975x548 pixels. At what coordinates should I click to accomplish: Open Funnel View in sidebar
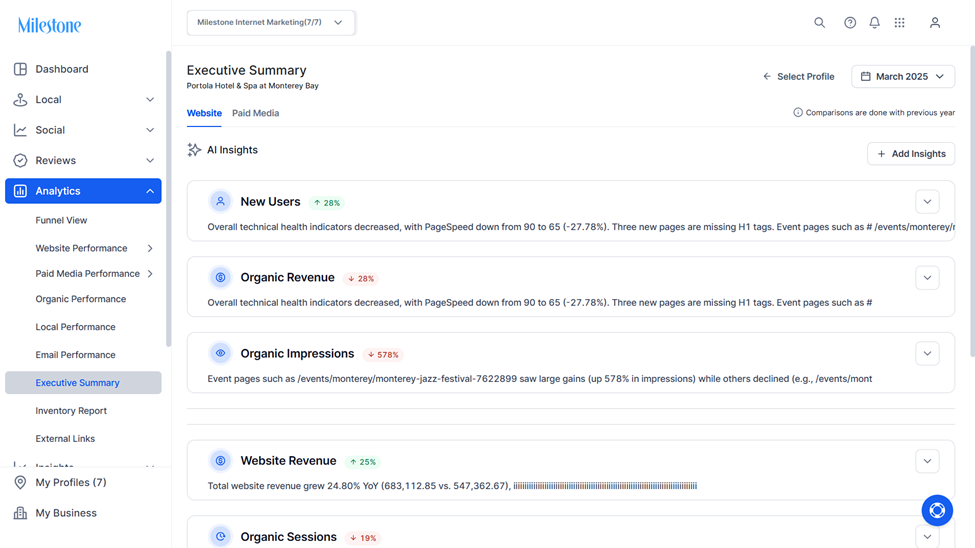[61, 220]
